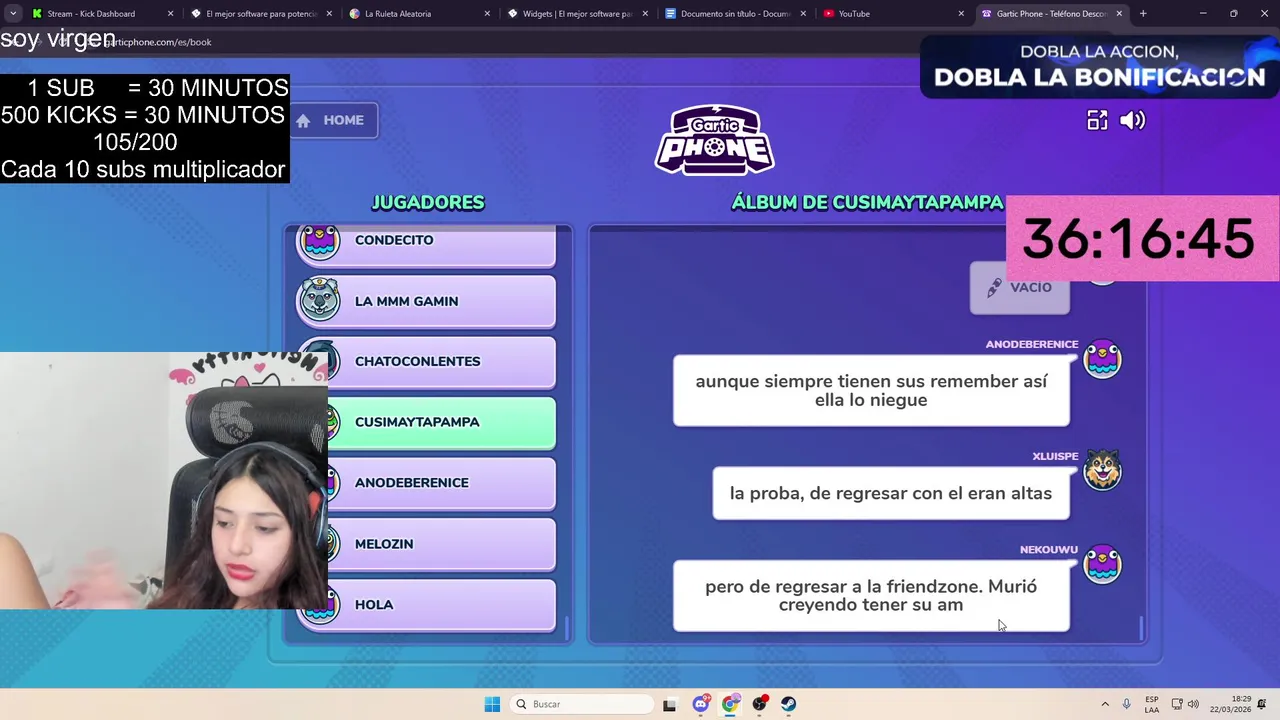The image size is (1280, 720).
Task: Open the tab search dropdown arrow
Action: tap(13, 14)
